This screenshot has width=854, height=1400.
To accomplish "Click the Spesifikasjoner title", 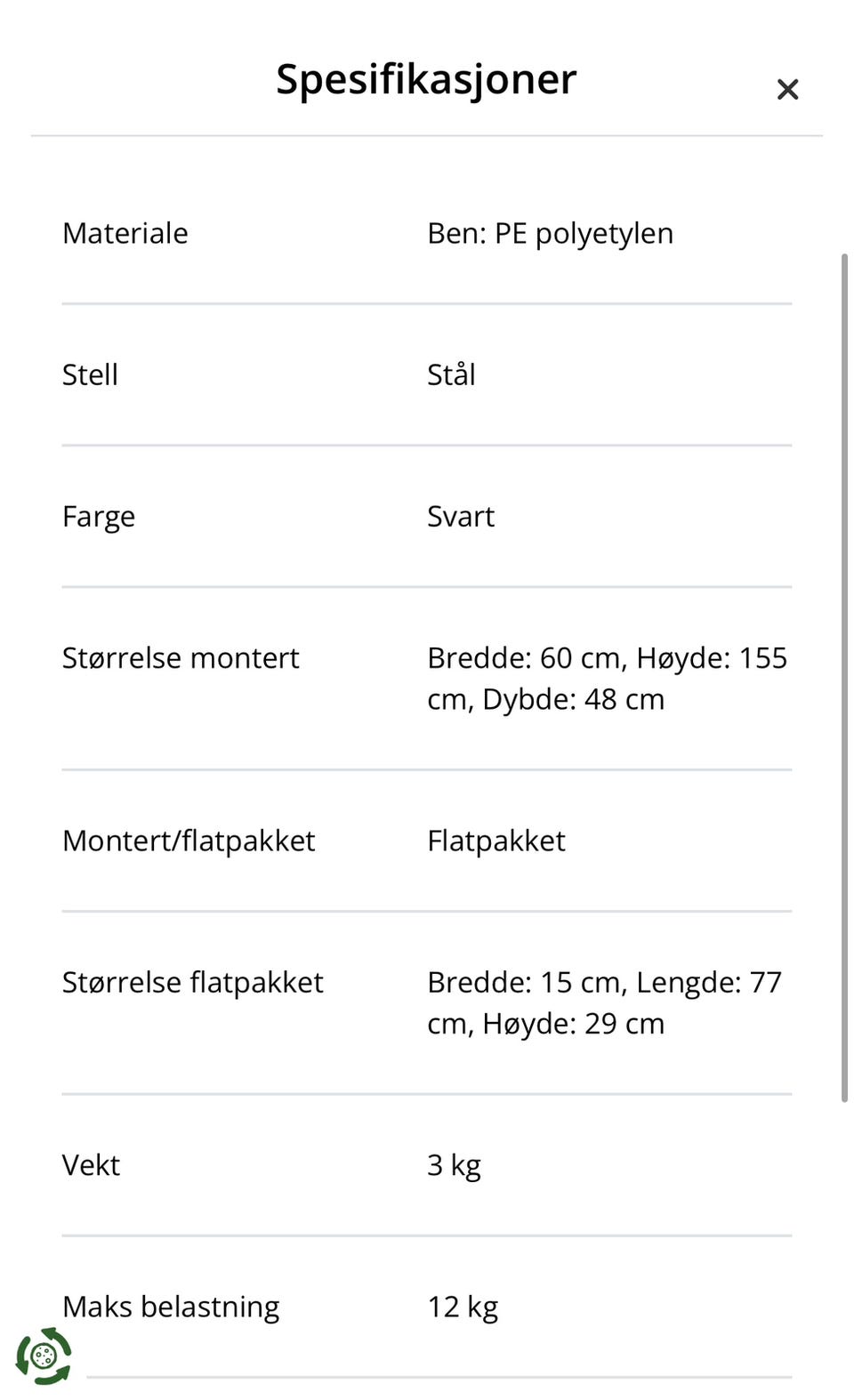I will [x=426, y=78].
